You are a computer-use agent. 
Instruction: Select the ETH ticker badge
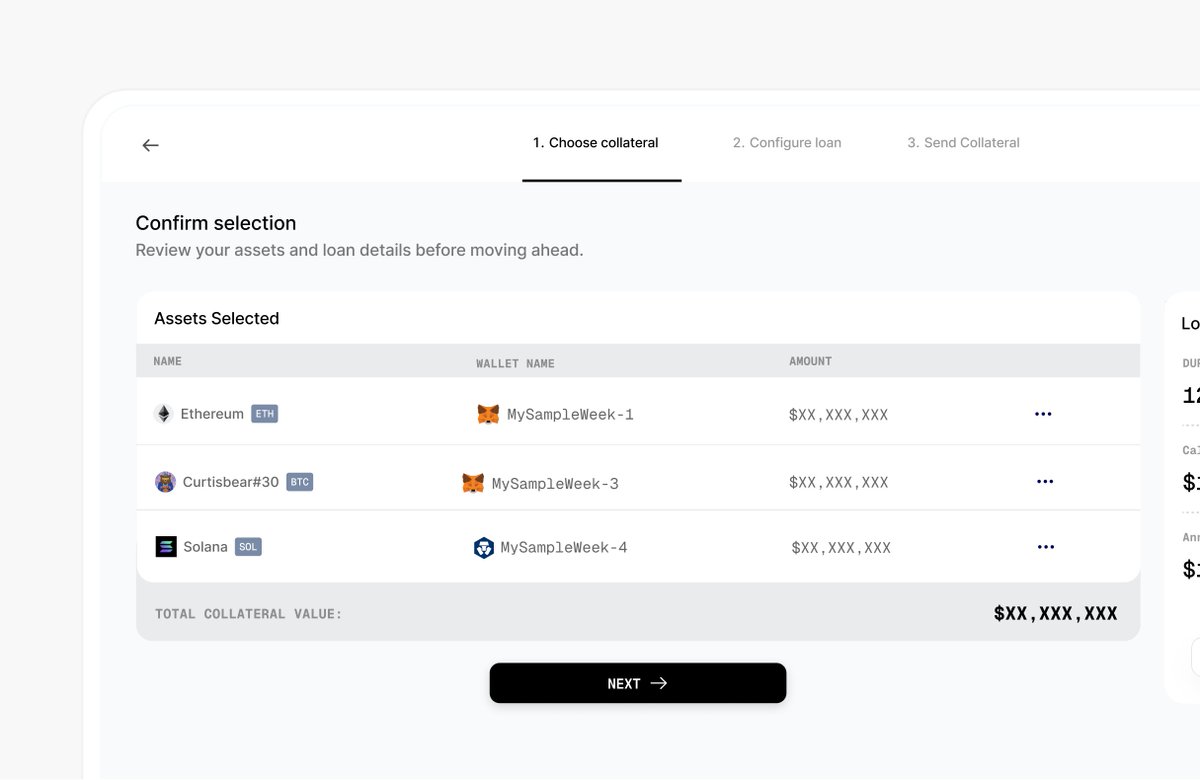tap(264, 414)
